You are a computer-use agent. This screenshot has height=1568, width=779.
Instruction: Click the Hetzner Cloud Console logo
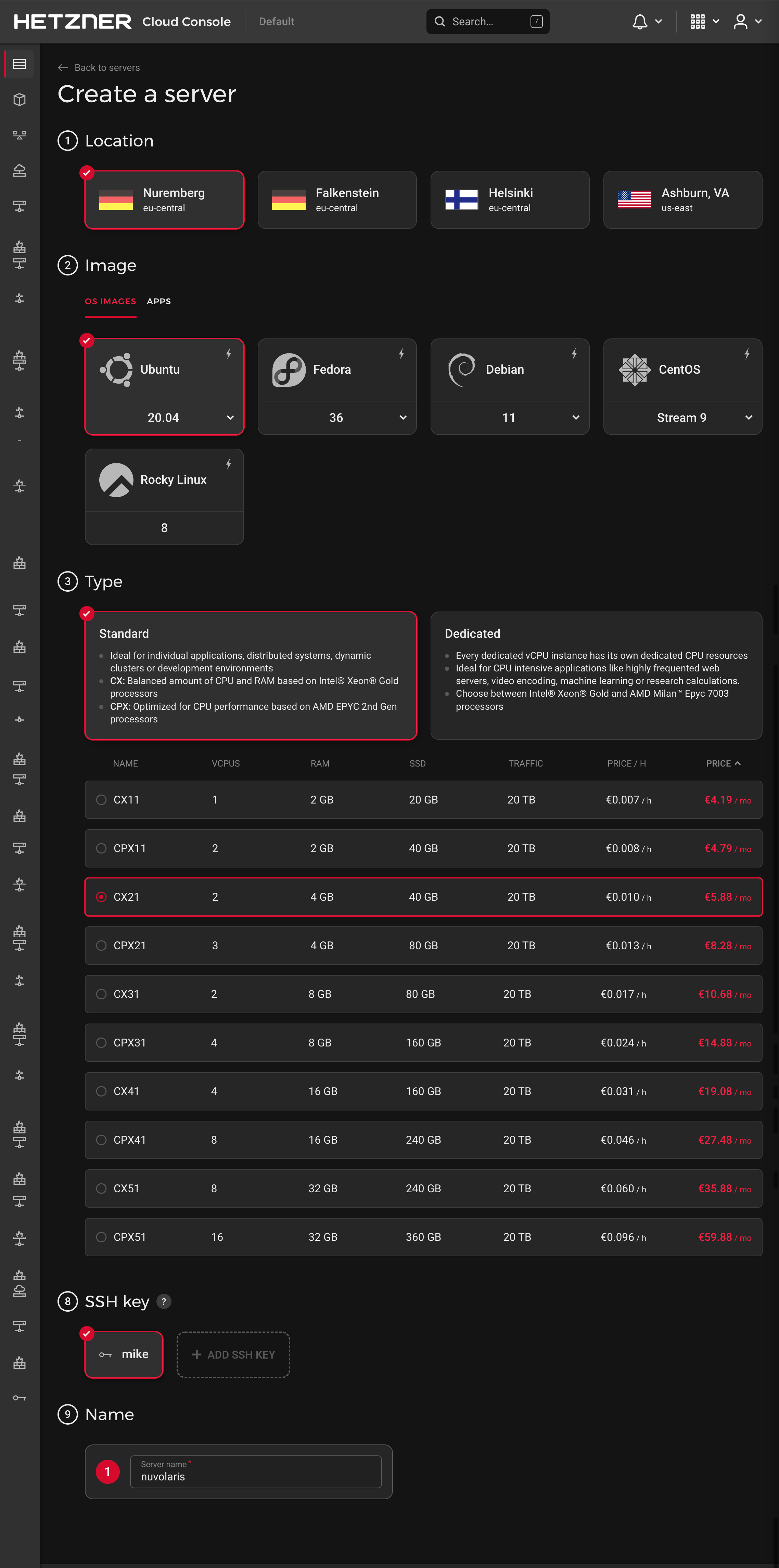[x=122, y=22]
